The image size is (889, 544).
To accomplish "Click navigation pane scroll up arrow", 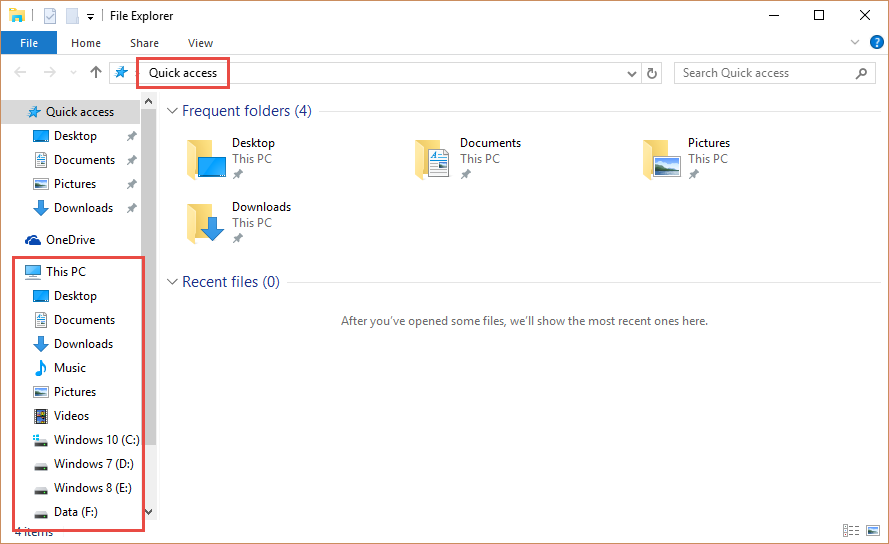I will pyautogui.click(x=149, y=102).
